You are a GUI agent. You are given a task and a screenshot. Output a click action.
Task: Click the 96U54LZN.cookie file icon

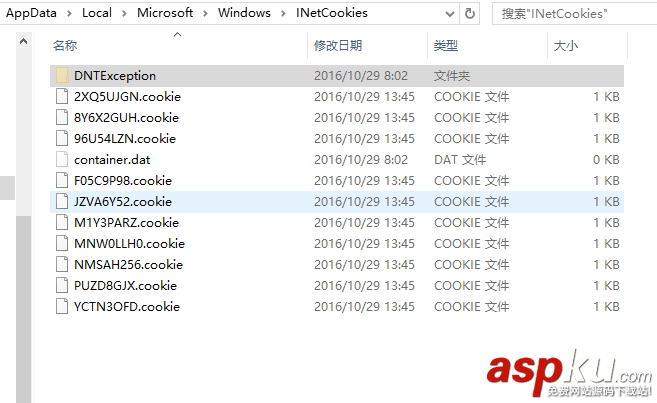(61, 139)
